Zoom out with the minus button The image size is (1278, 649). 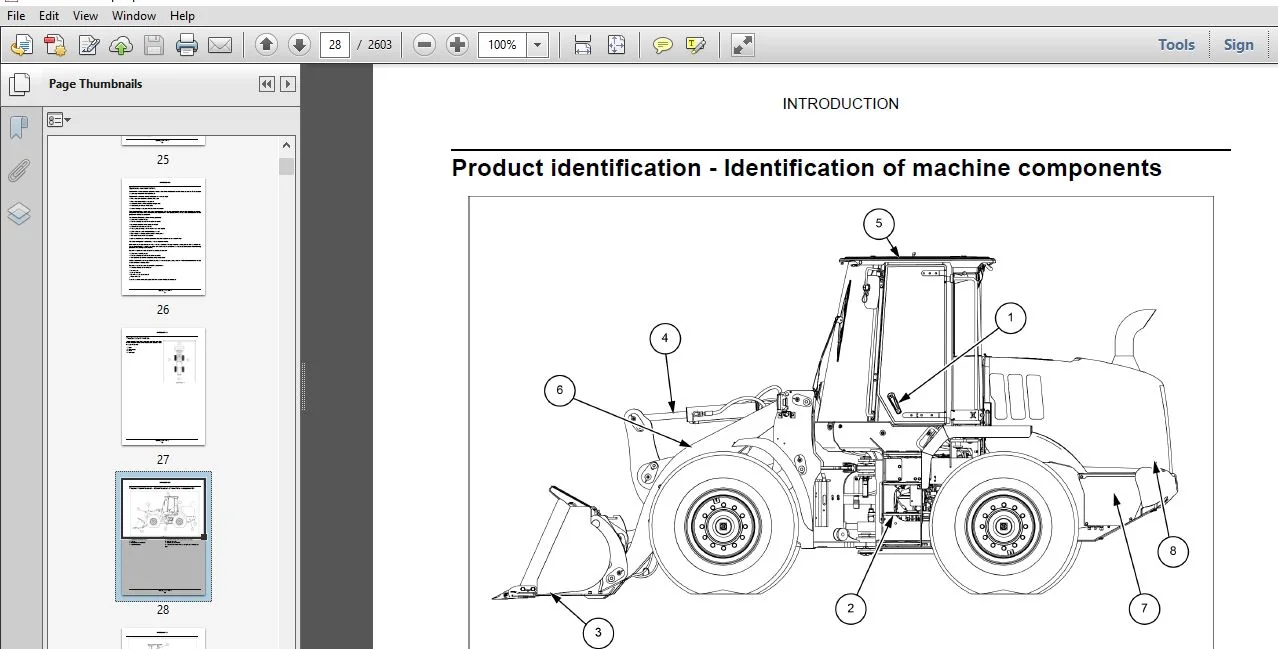pyautogui.click(x=424, y=45)
